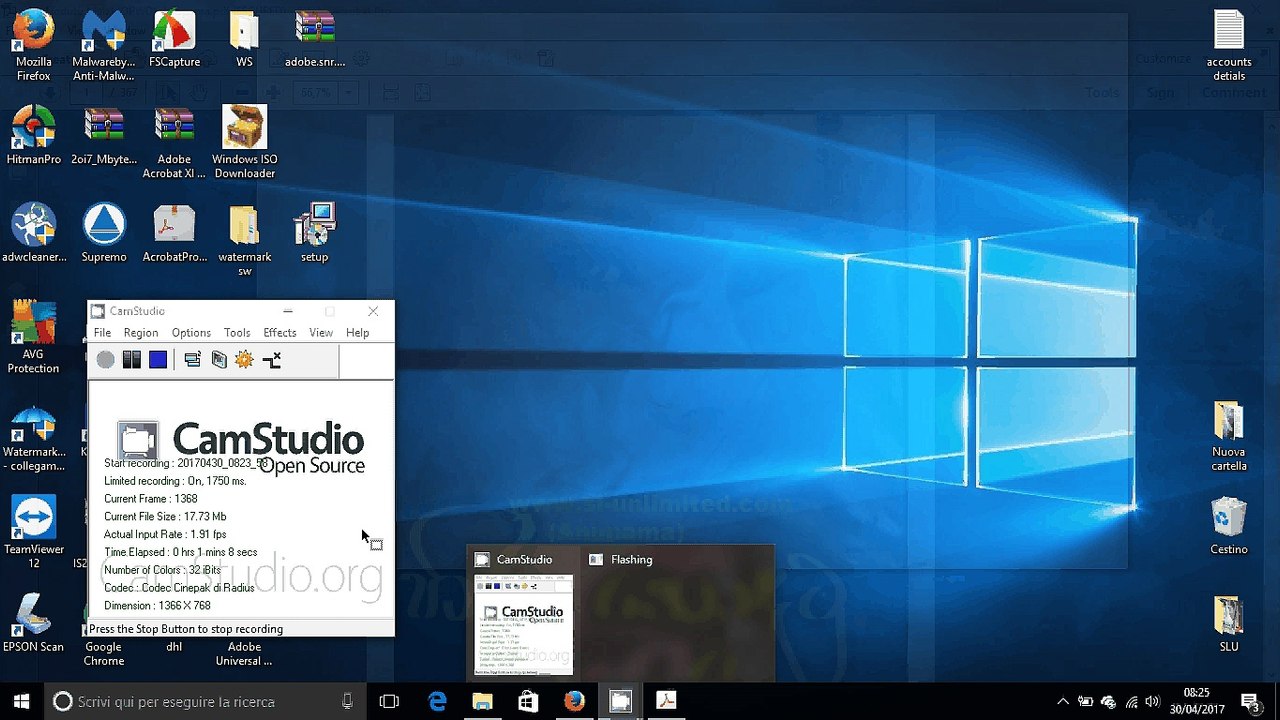Select the WS folder on the desktop
1280x720 pixels.
pos(244,40)
